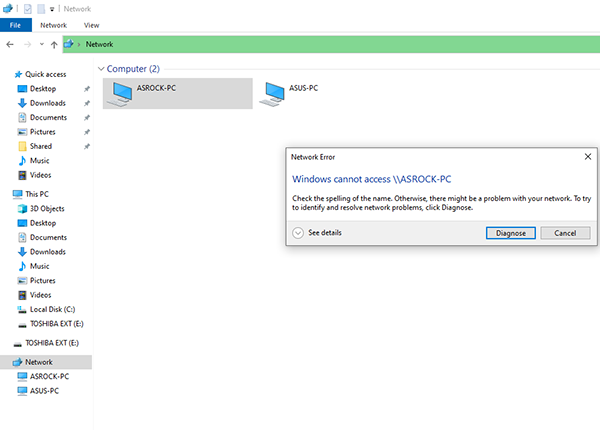Image resolution: width=600 pixels, height=430 pixels.
Task: Open the View ribbon tab
Action: click(x=91, y=25)
